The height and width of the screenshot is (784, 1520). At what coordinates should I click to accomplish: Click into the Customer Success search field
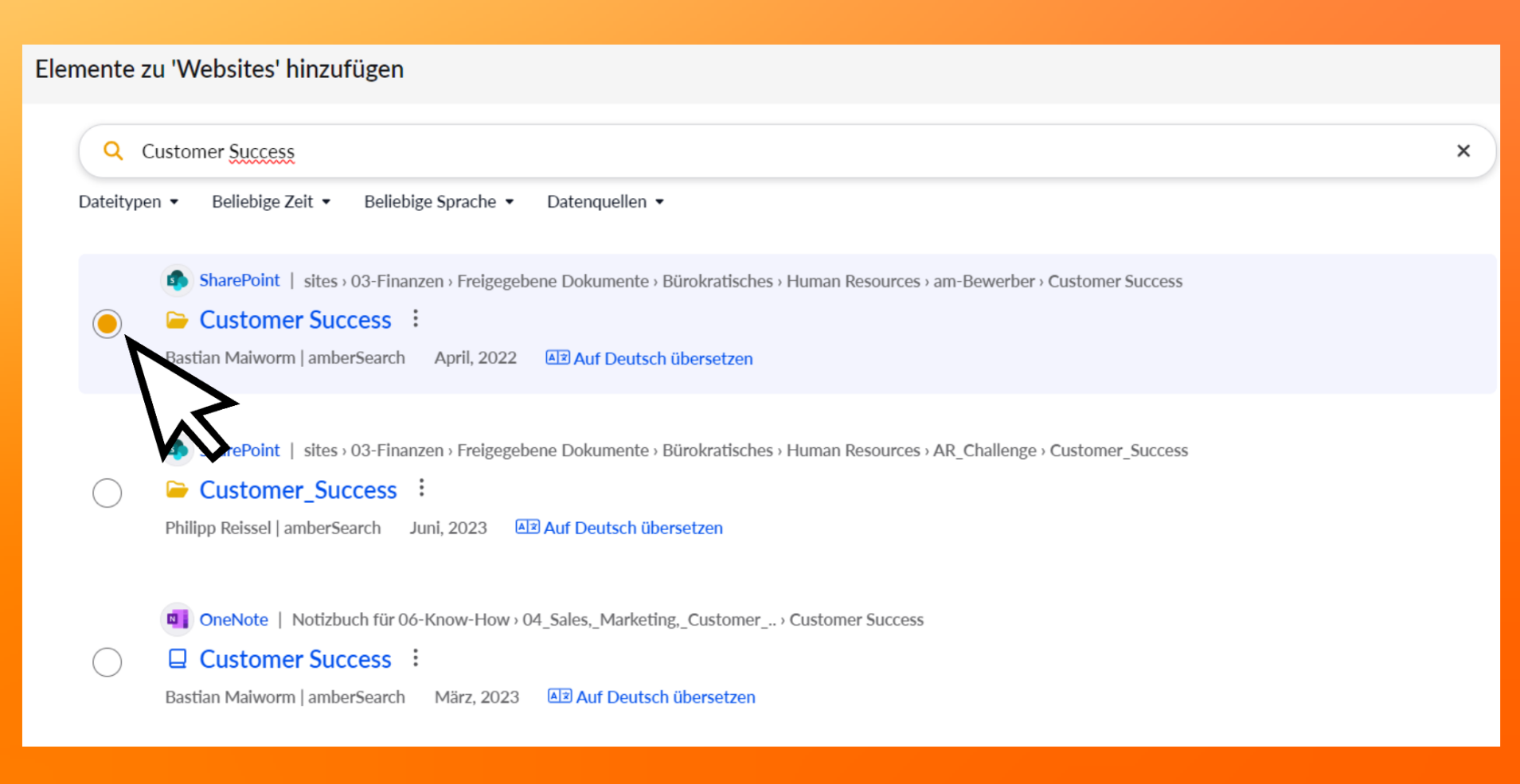click(x=787, y=151)
